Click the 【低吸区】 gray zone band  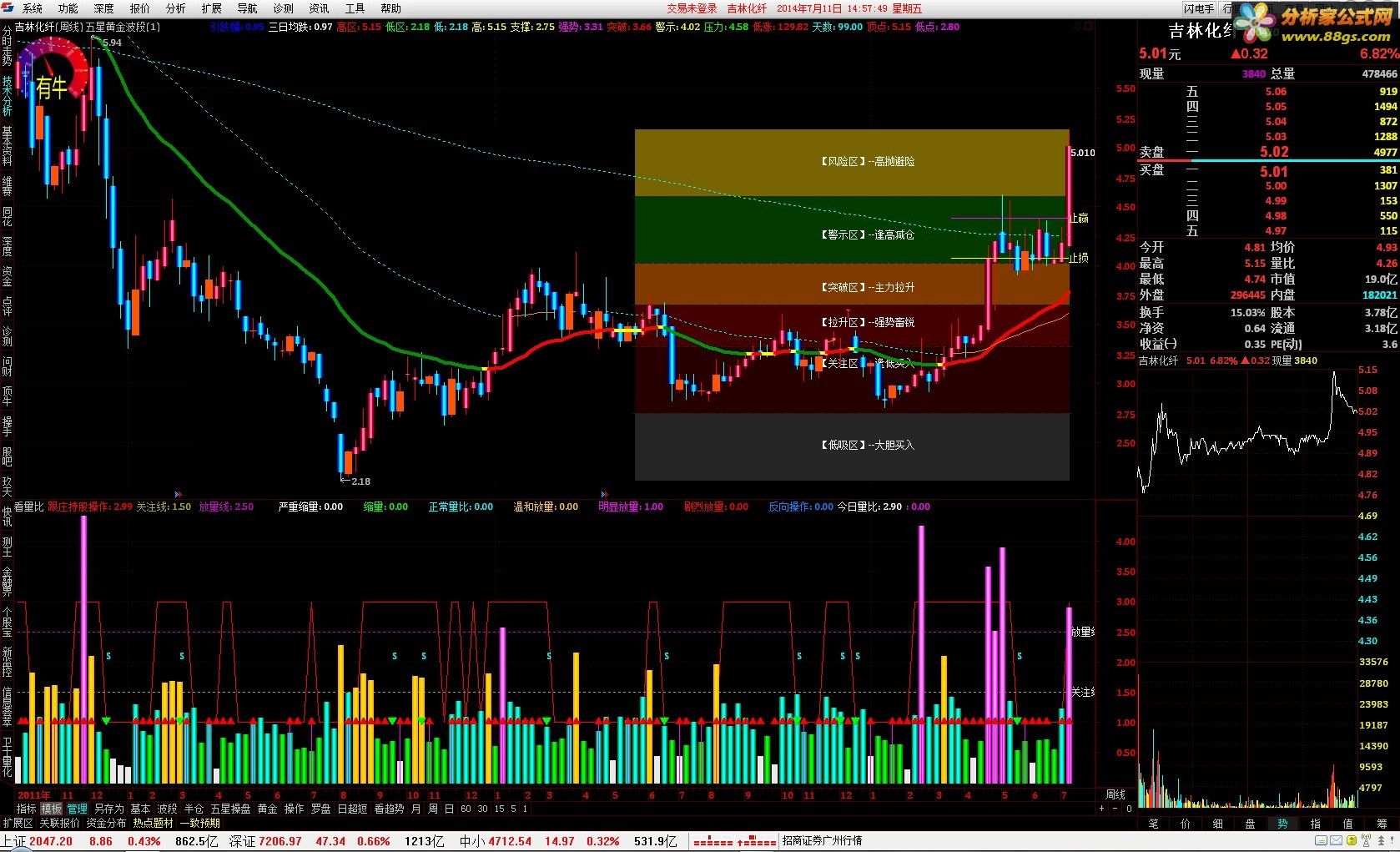point(852,446)
